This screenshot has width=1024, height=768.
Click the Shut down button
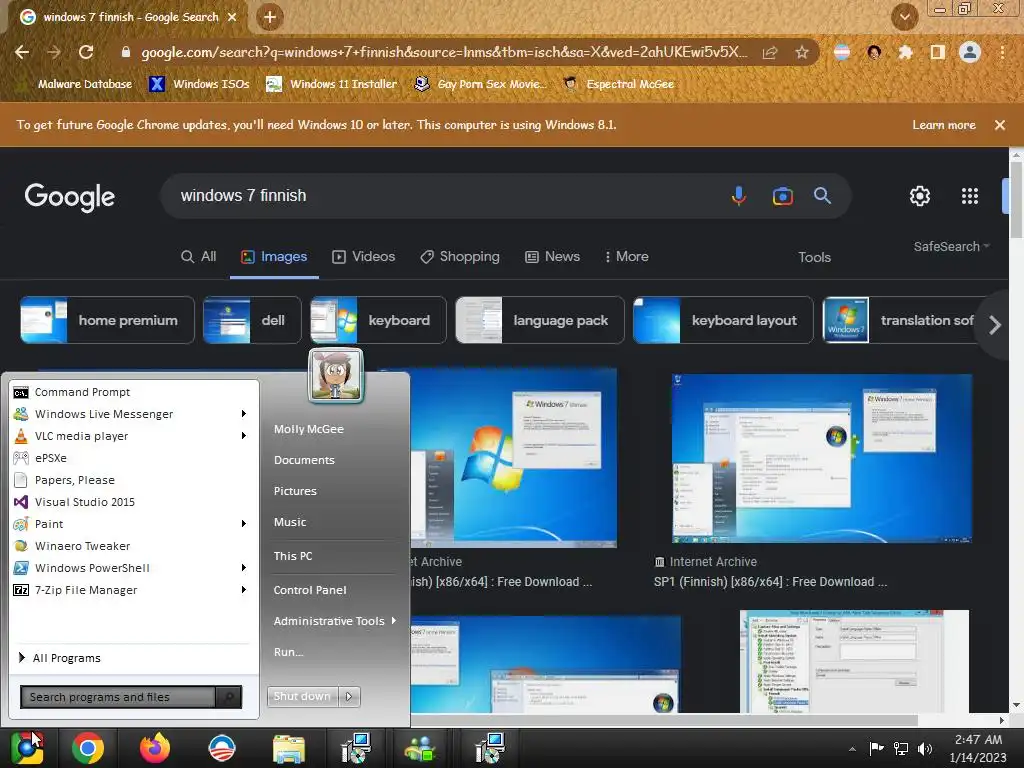(x=302, y=697)
